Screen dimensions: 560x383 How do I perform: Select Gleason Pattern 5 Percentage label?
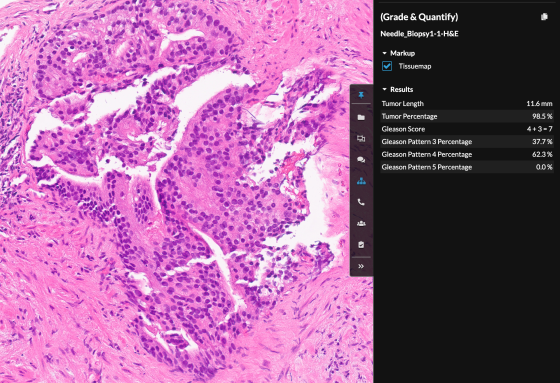point(427,167)
